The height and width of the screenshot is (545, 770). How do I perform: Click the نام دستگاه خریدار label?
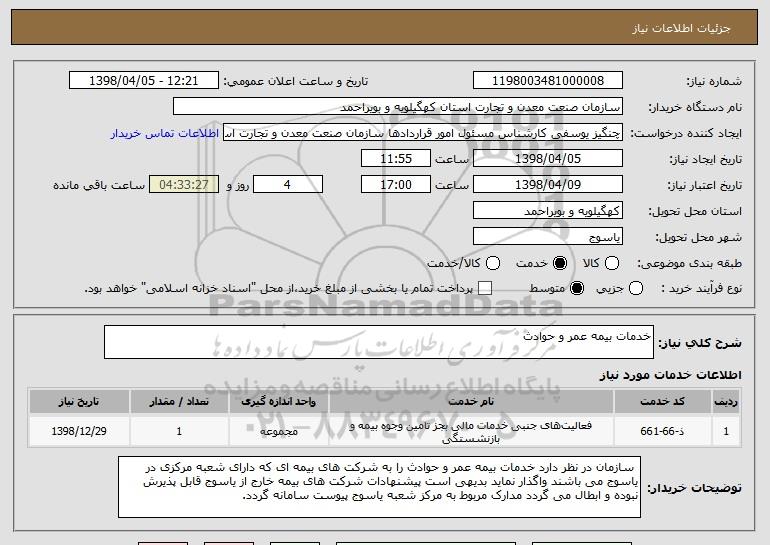(695, 107)
